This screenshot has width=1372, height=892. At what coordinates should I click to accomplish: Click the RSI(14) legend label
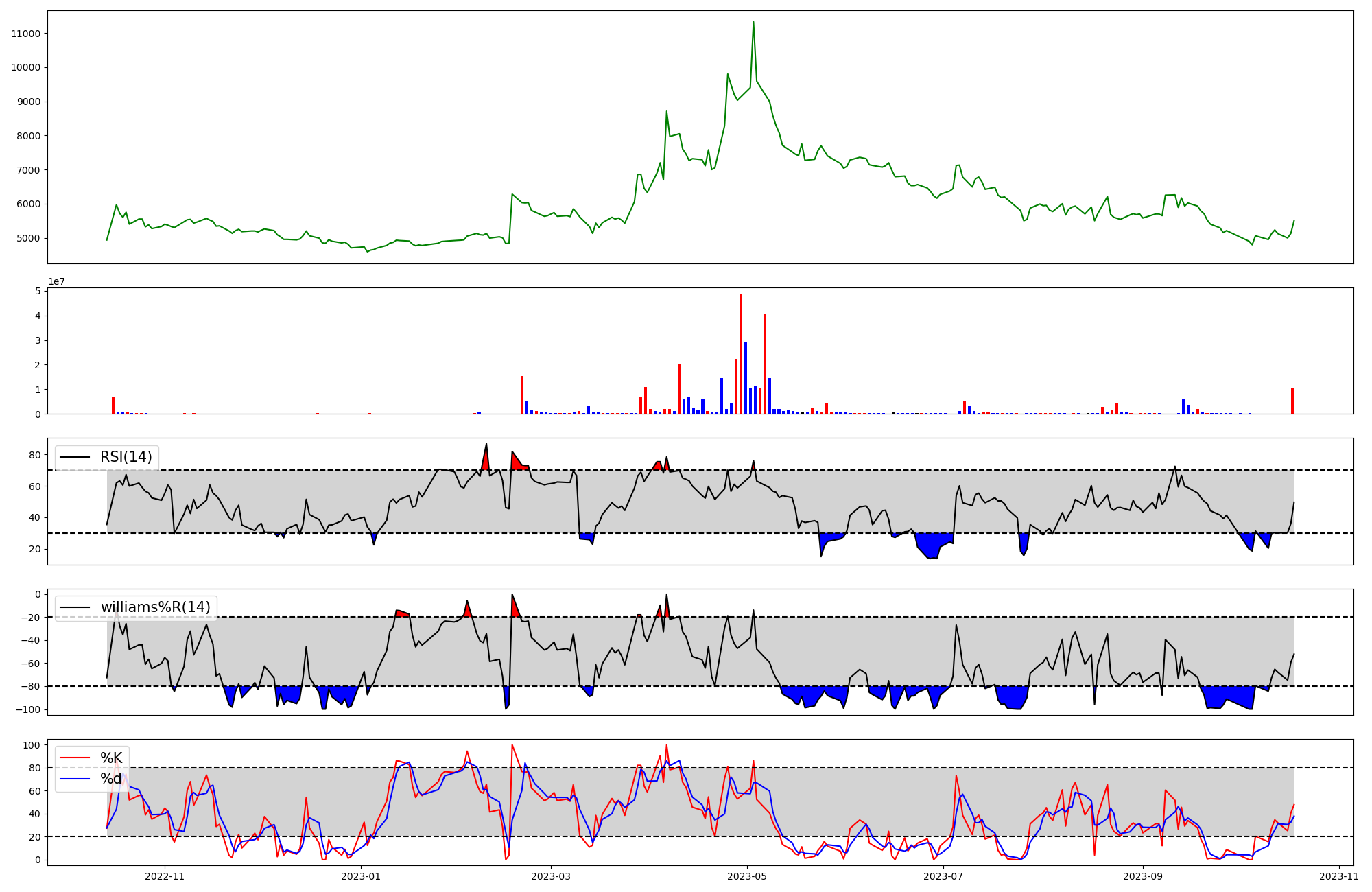[x=126, y=457]
